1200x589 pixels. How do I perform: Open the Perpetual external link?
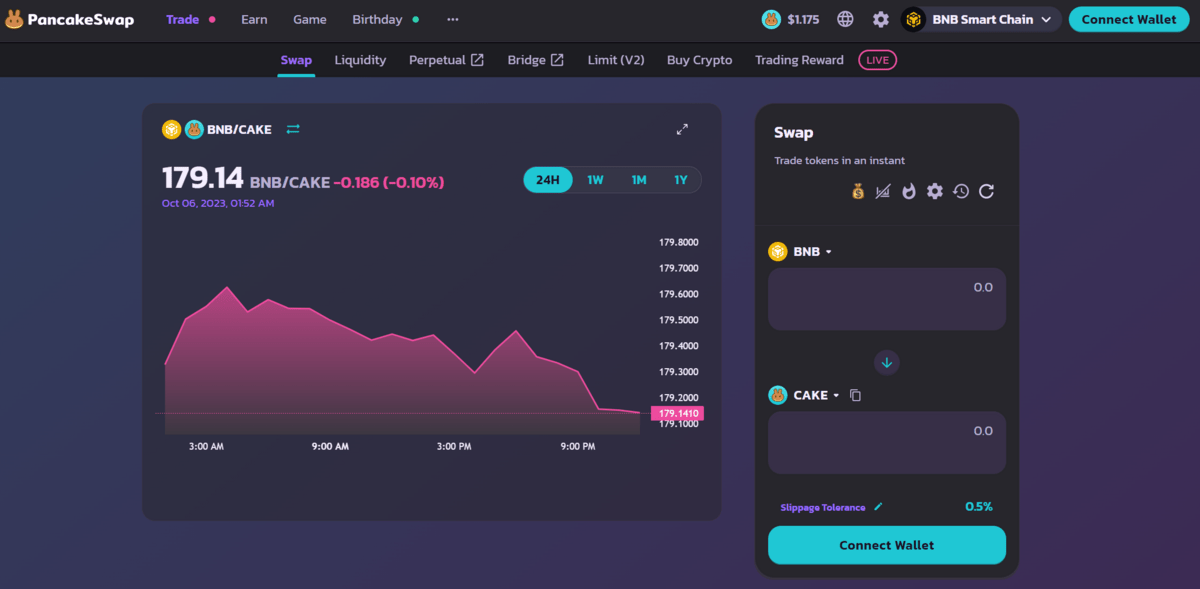[446, 60]
